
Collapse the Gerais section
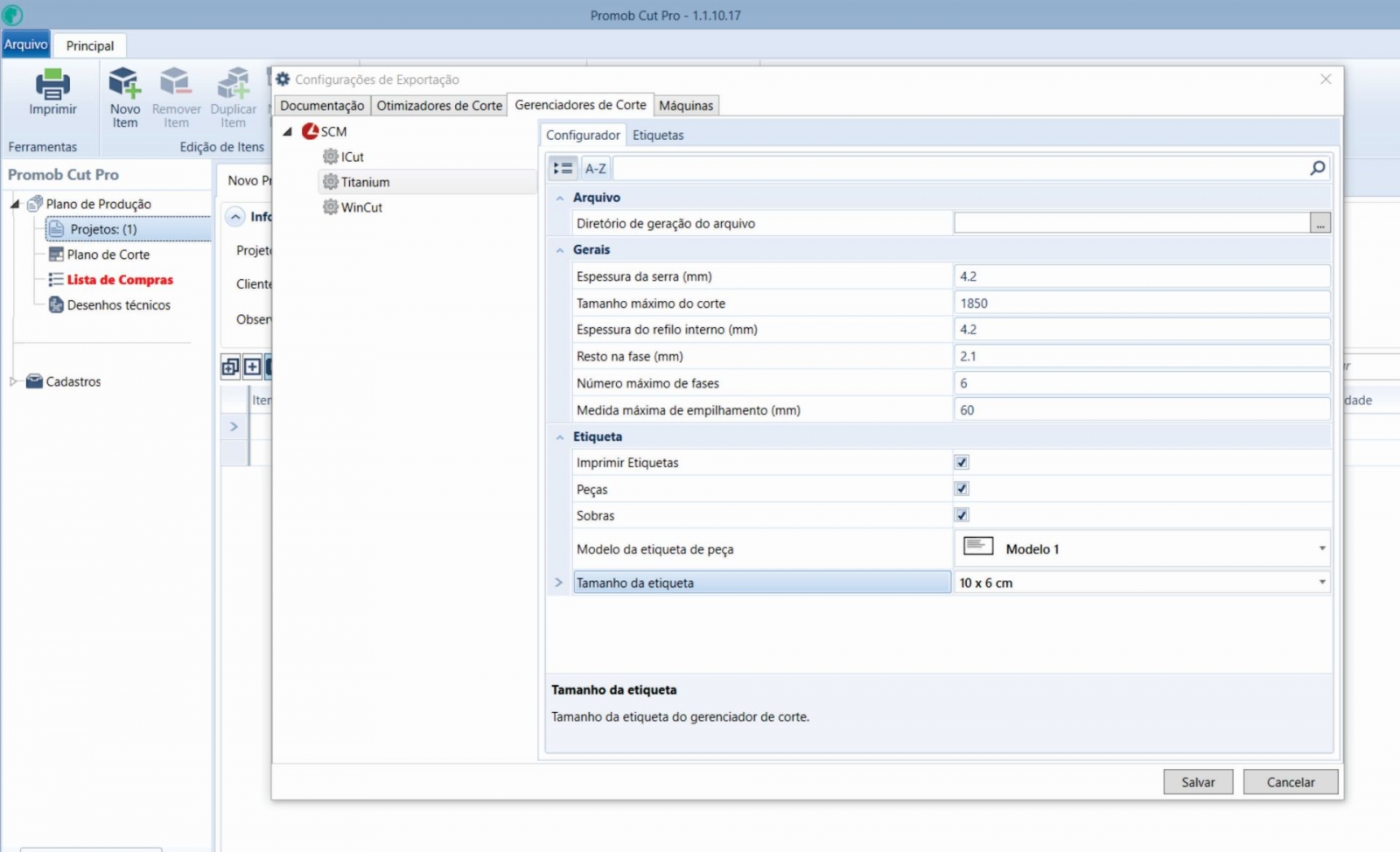(x=560, y=250)
